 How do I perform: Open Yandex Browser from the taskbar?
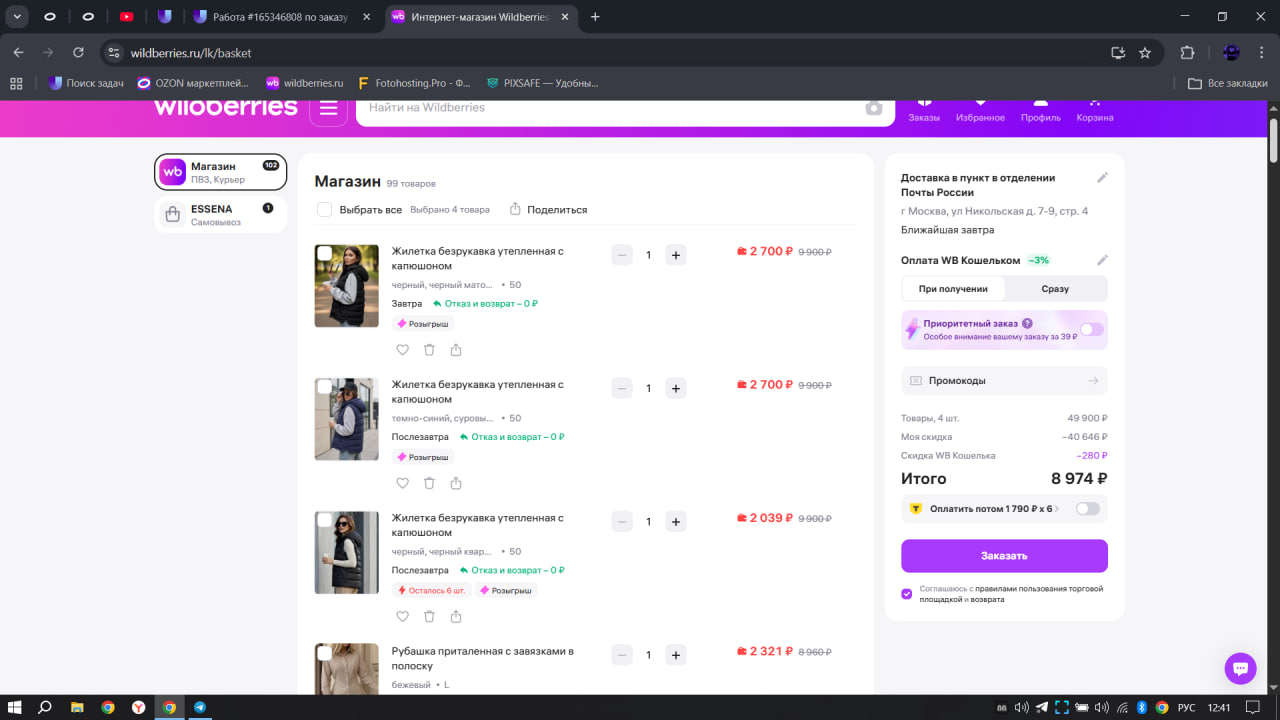coord(138,707)
